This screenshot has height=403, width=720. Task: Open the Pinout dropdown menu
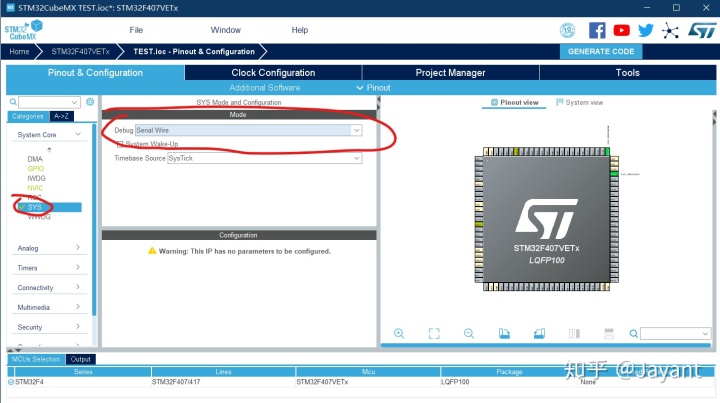click(373, 88)
